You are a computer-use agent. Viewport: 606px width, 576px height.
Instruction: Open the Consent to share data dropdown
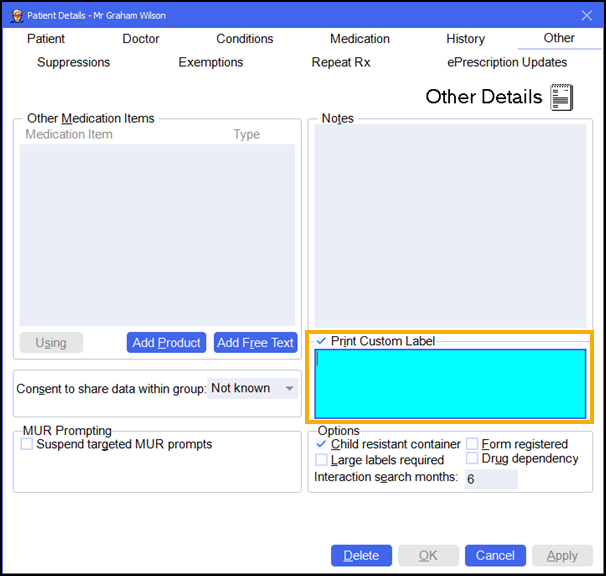click(253, 388)
